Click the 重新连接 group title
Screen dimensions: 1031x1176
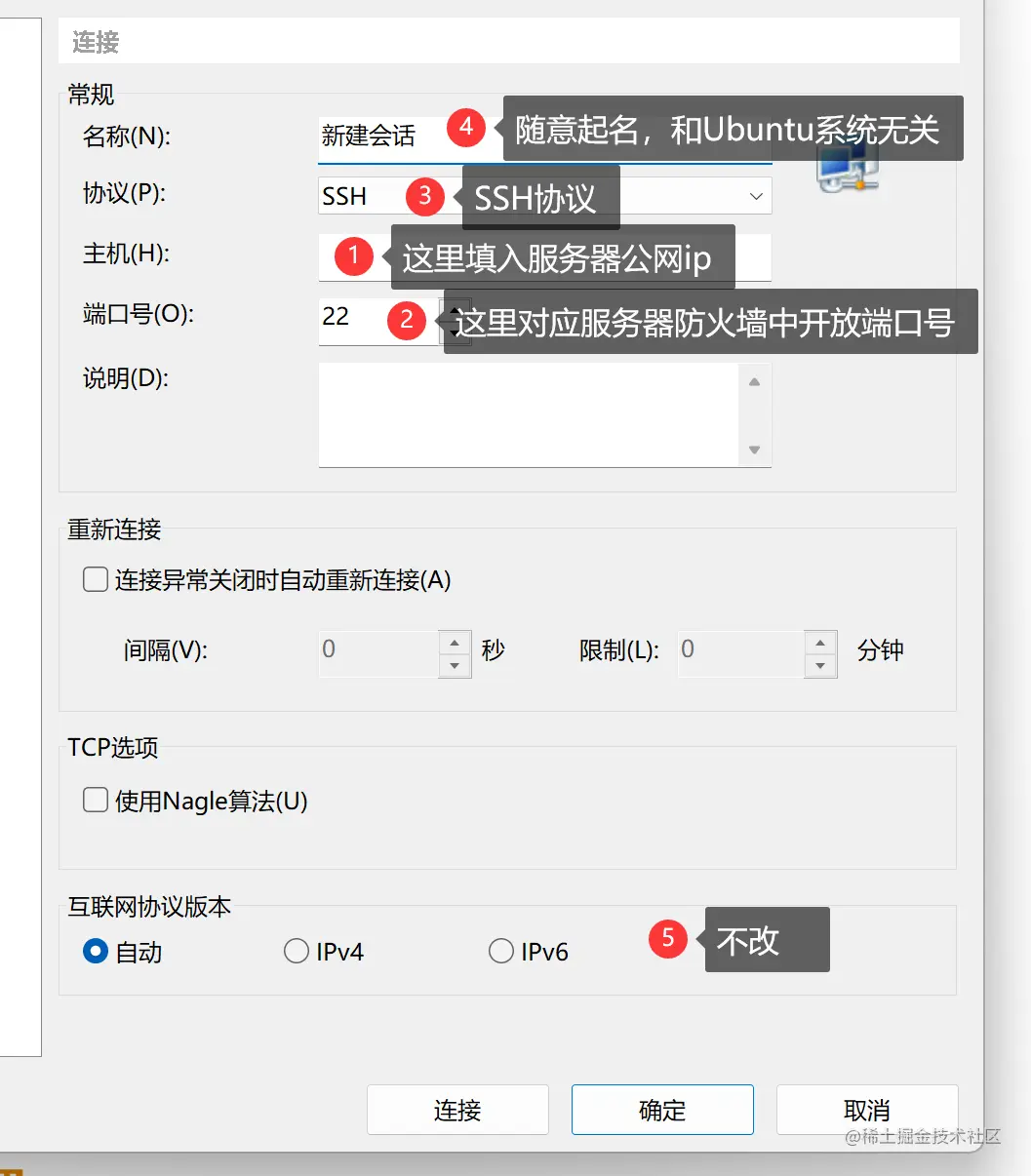pyautogui.click(x=114, y=529)
